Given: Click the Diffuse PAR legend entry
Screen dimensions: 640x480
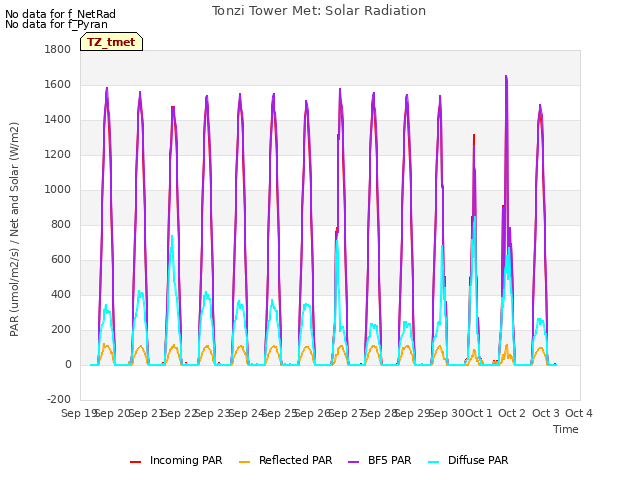Looking at the screenshot, I should [468, 460].
